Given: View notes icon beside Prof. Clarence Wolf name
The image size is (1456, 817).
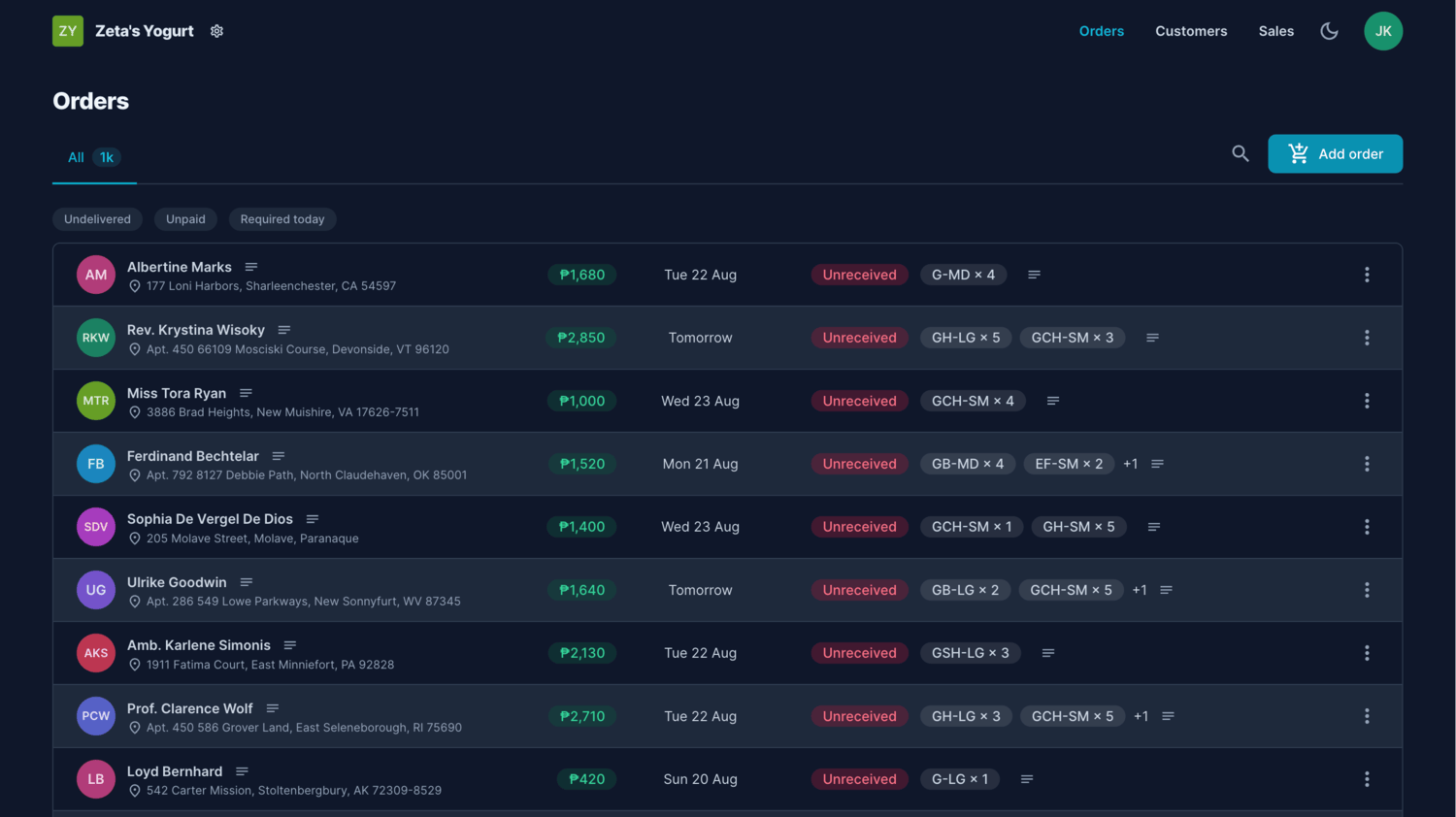Looking at the screenshot, I should coord(273,708).
